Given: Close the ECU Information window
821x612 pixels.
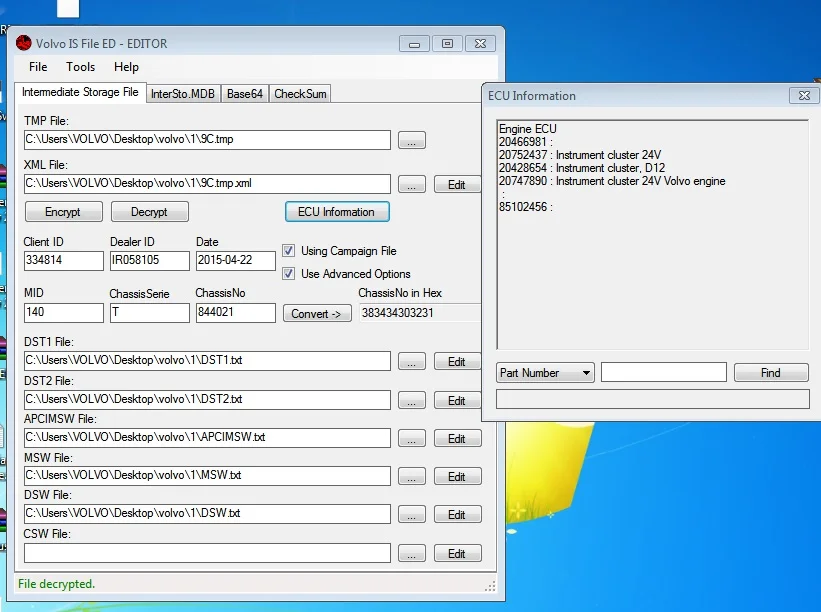Looking at the screenshot, I should coord(804,95).
